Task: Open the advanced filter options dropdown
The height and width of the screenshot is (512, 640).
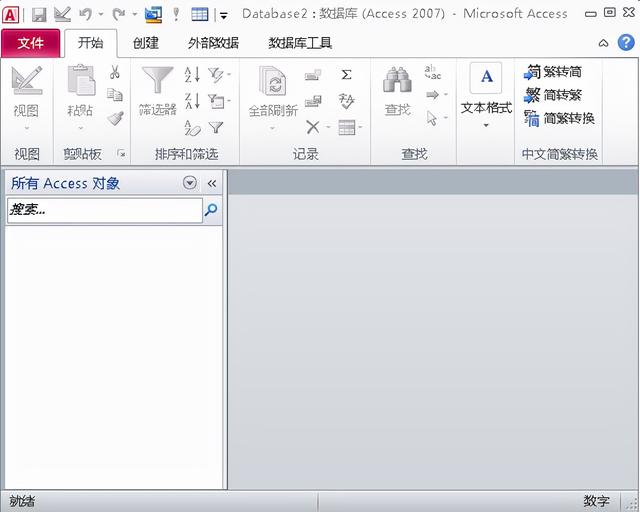Action: coord(220,100)
